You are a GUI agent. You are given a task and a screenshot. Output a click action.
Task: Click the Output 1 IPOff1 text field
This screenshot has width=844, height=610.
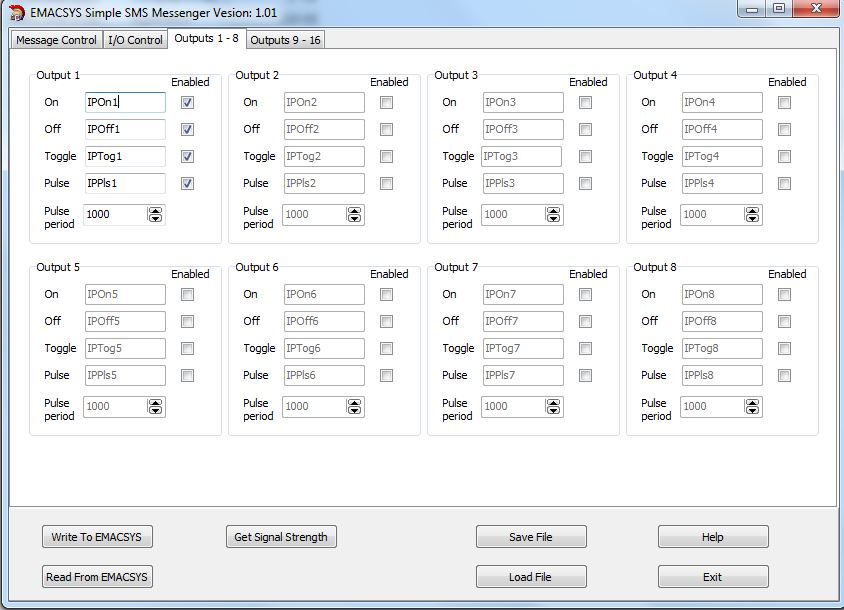point(124,129)
